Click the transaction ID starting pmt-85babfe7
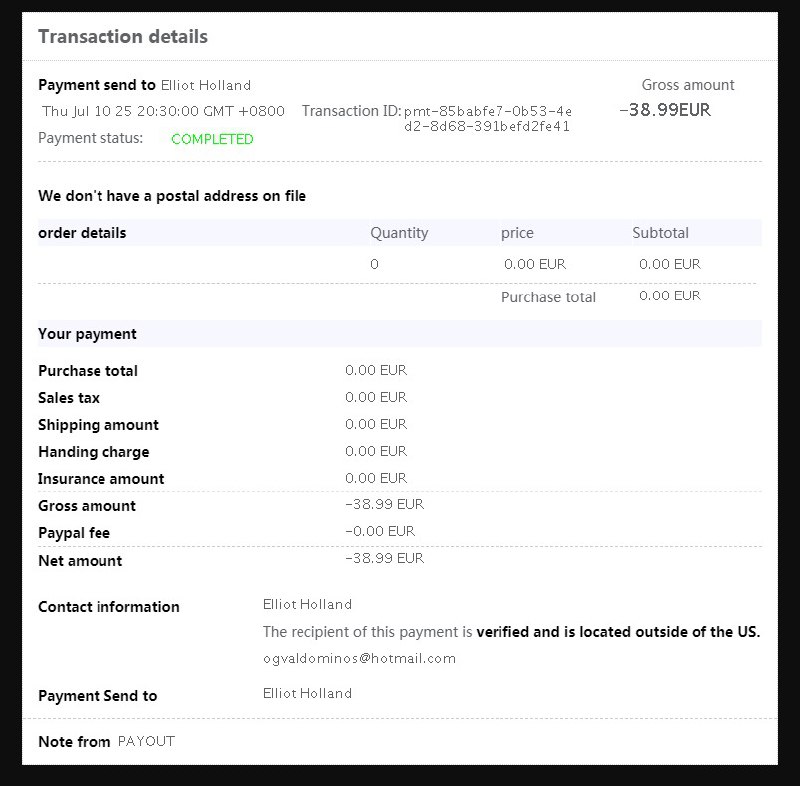This screenshot has height=786, width=800. pos(487,118)
